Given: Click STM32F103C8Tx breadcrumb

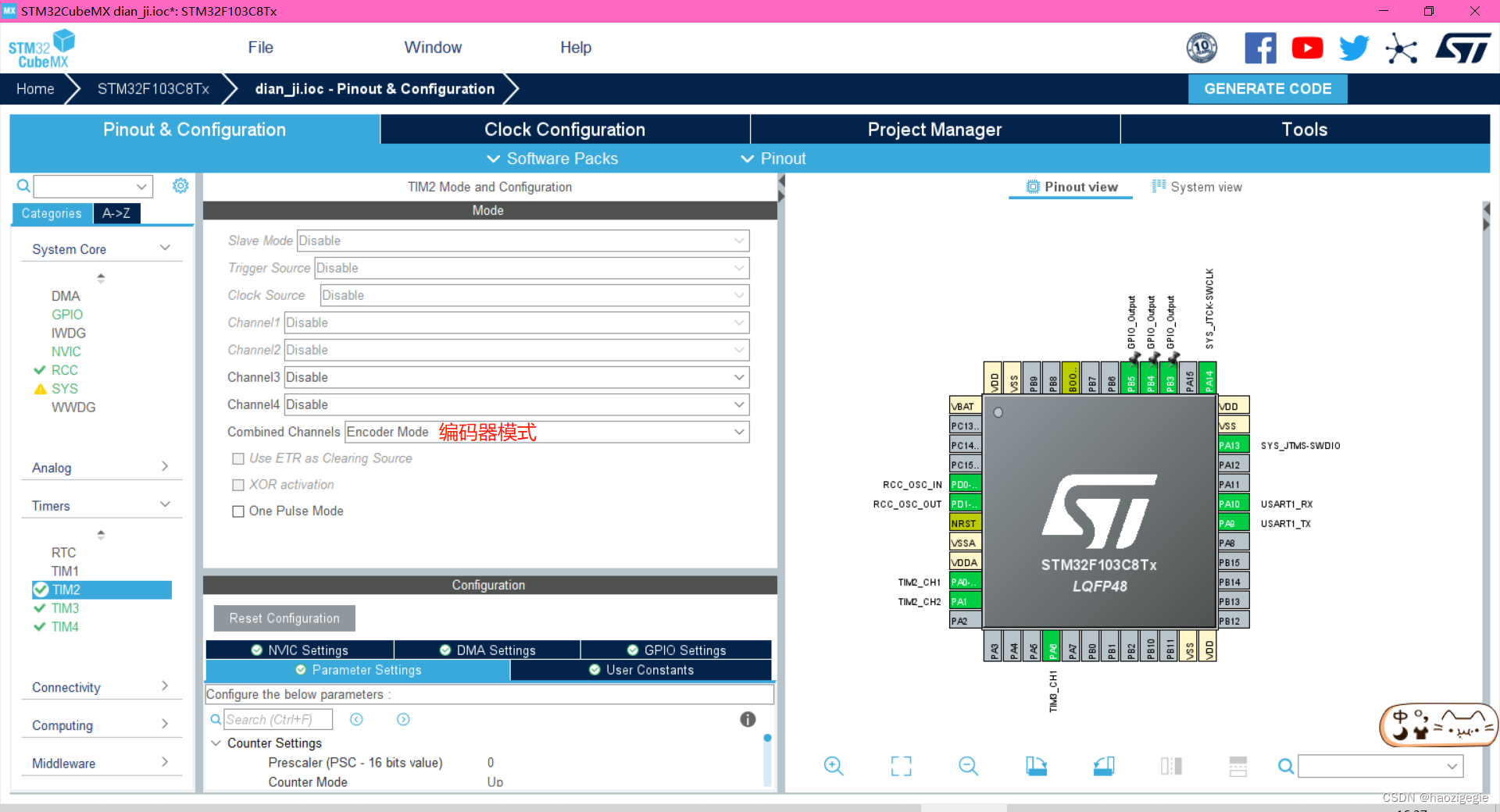Looking at the screenshot, I should [x=153, y=89].
